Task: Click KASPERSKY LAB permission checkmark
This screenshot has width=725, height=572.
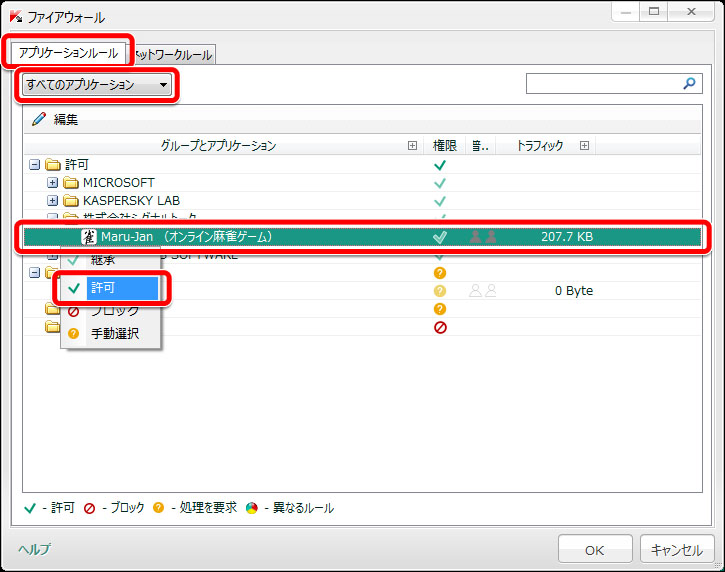Action: click(440, 201)
